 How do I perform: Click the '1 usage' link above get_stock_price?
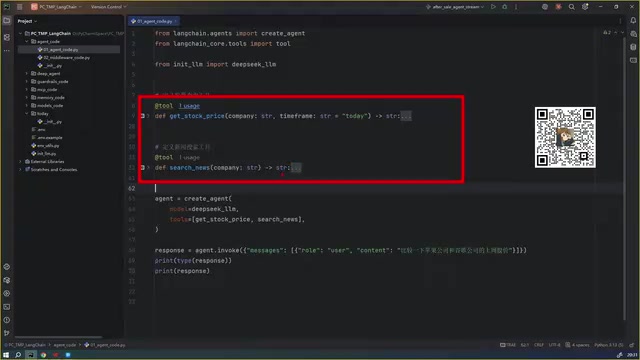click(189, 106)
